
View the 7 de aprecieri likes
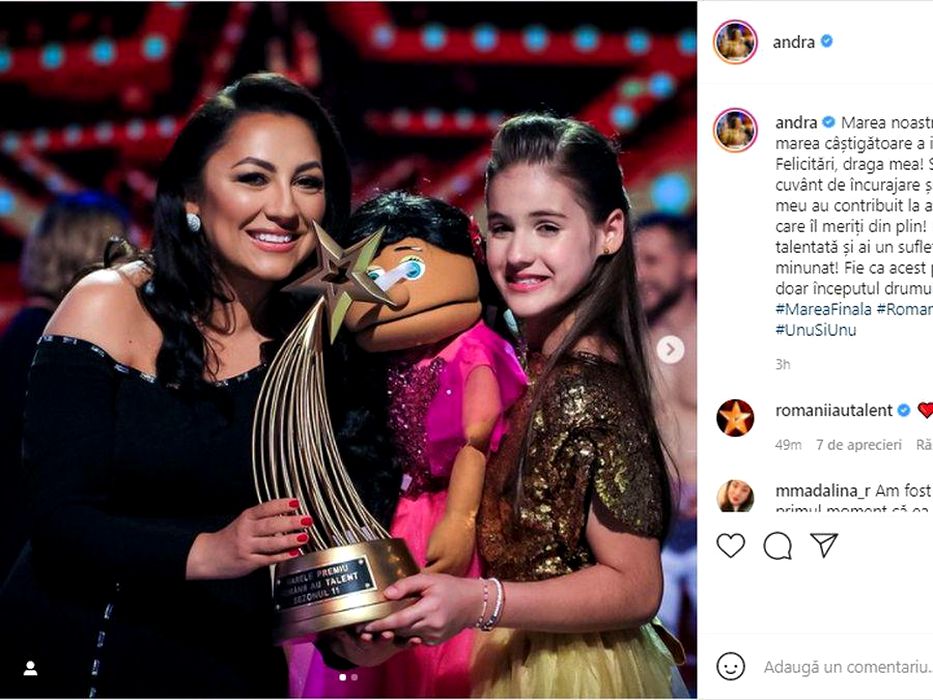tap(859, 445)
